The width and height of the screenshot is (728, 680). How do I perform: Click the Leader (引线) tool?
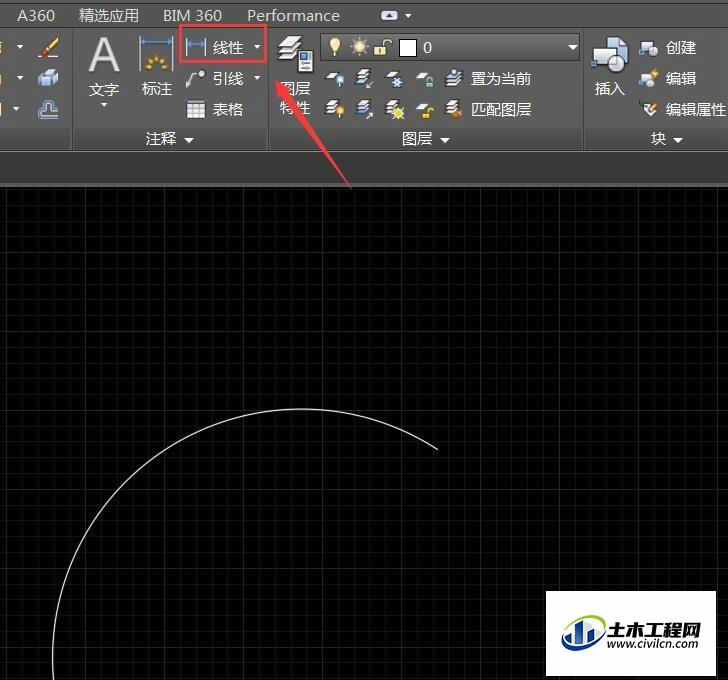214,78
